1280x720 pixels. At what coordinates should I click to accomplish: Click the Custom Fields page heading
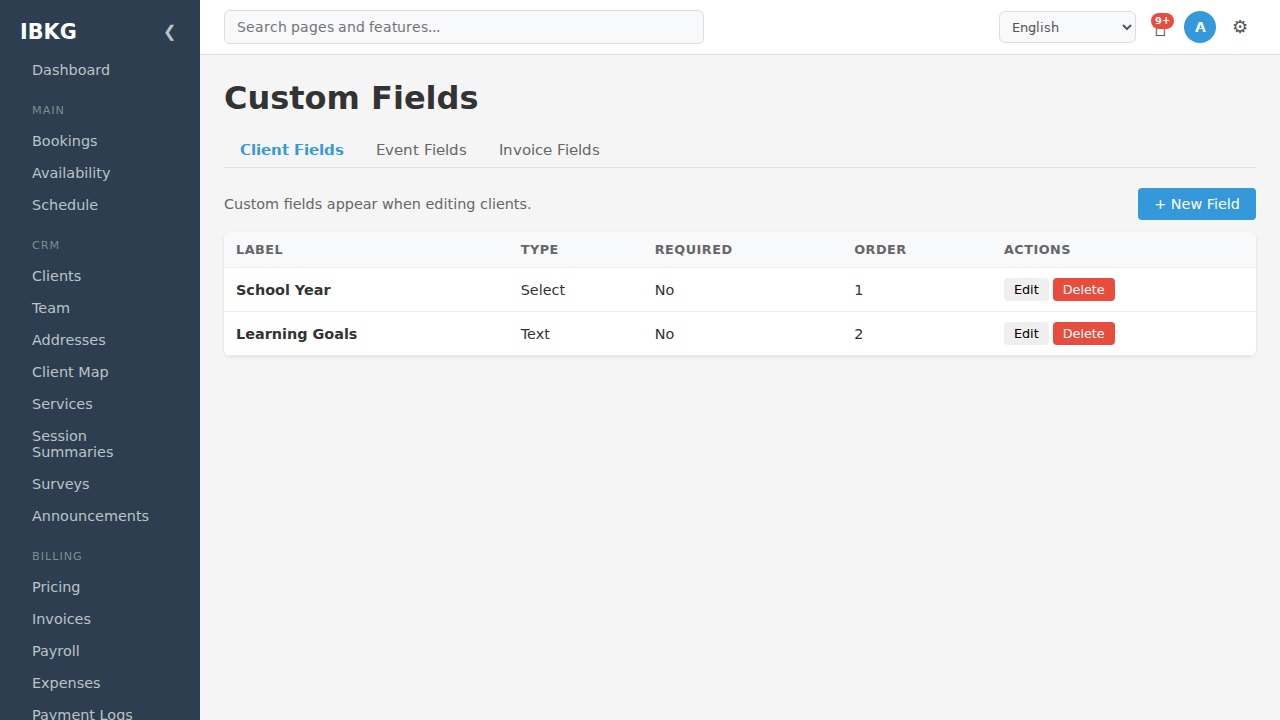(x=351, y=98)
